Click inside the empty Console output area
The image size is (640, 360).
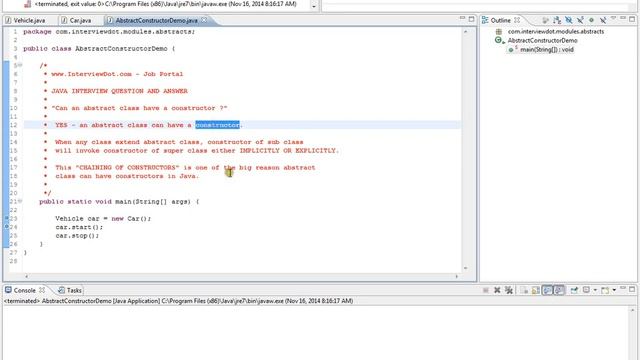314,333
